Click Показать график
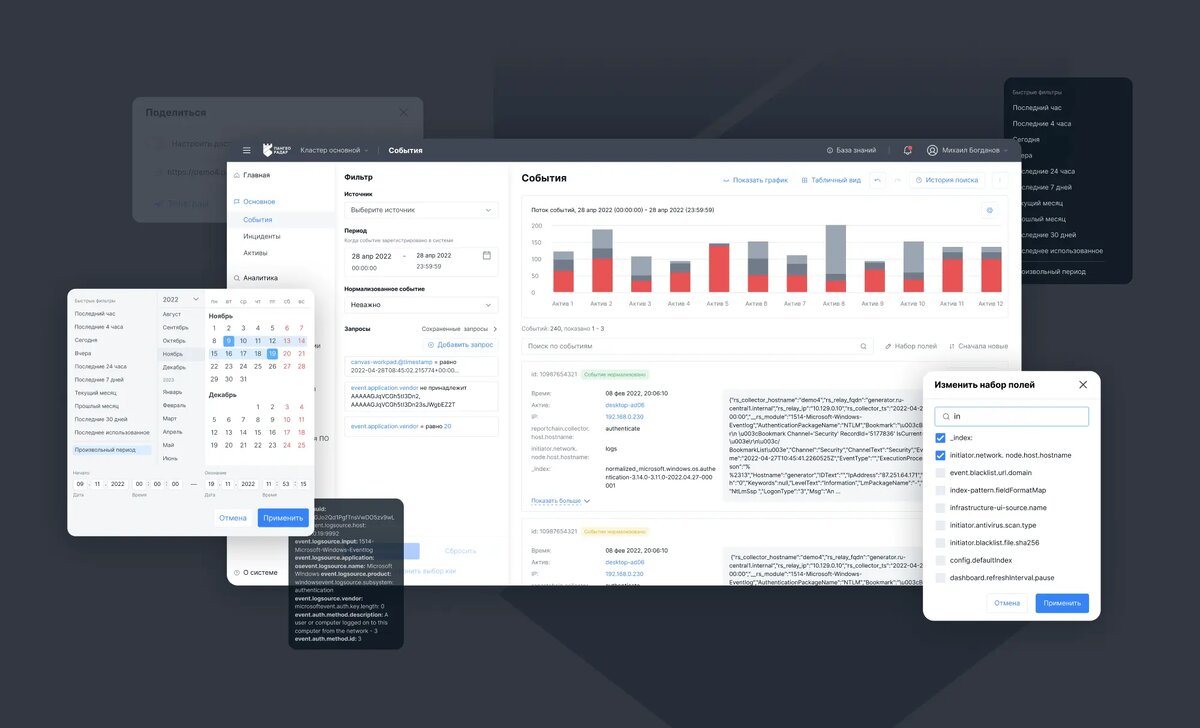 (755, 180)
